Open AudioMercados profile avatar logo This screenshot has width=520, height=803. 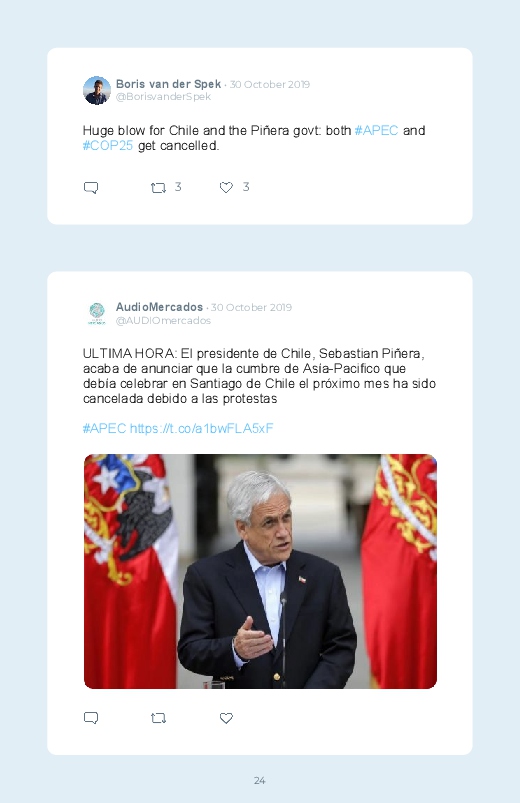pyautogui.click(x=97, y=313)
